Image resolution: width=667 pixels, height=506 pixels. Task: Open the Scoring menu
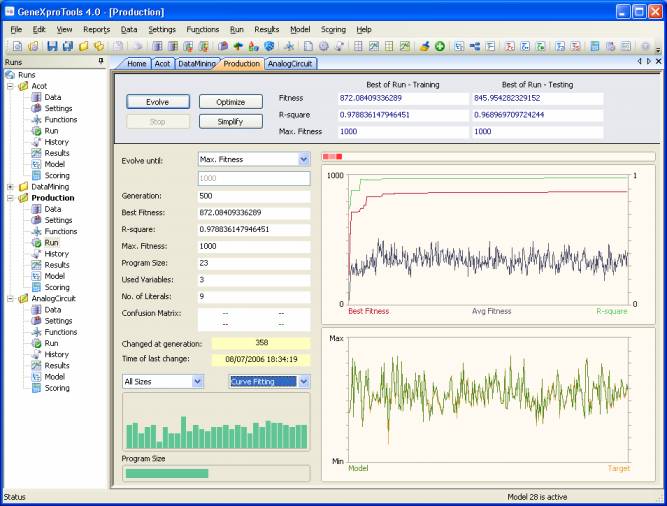pos(333,29)
